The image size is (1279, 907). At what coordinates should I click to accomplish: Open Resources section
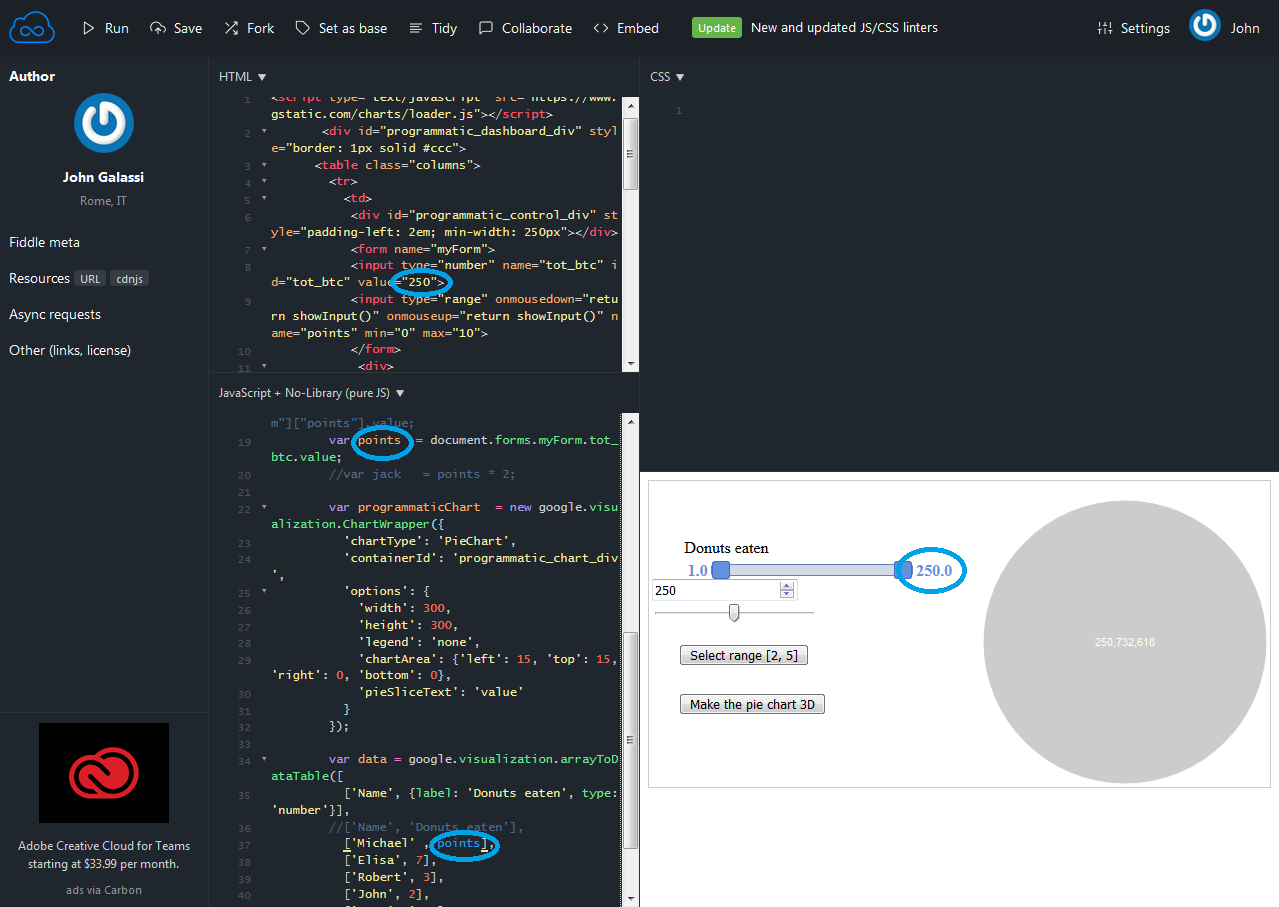39,278
